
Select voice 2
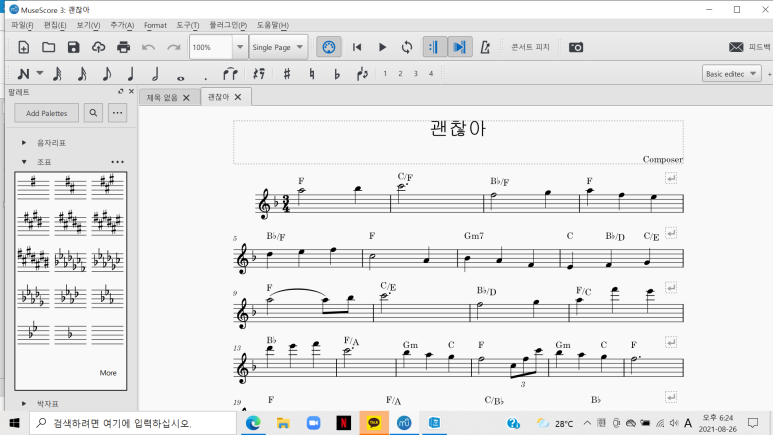(400, 73)
